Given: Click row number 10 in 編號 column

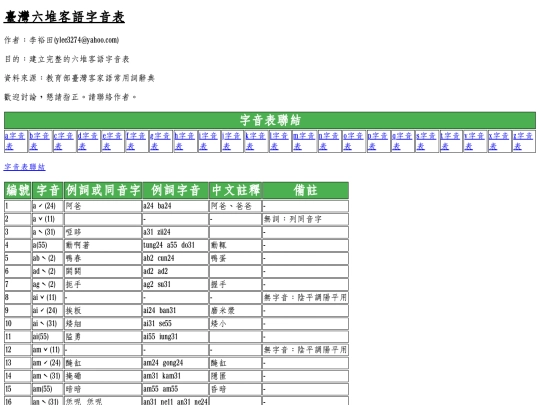Looking at the screenshot, I should (18, 324).
